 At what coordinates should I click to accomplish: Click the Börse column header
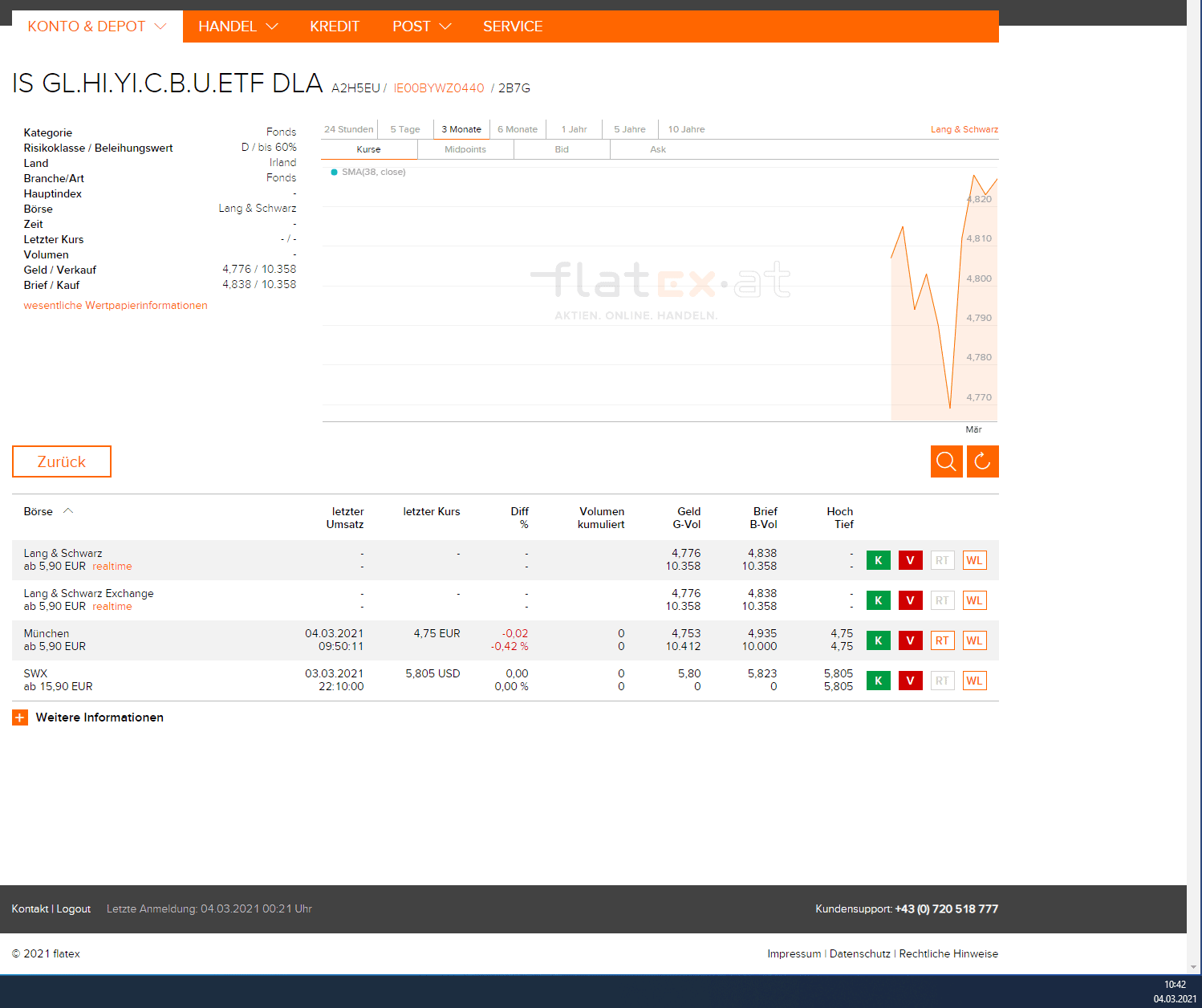click(x=39, y=511)
